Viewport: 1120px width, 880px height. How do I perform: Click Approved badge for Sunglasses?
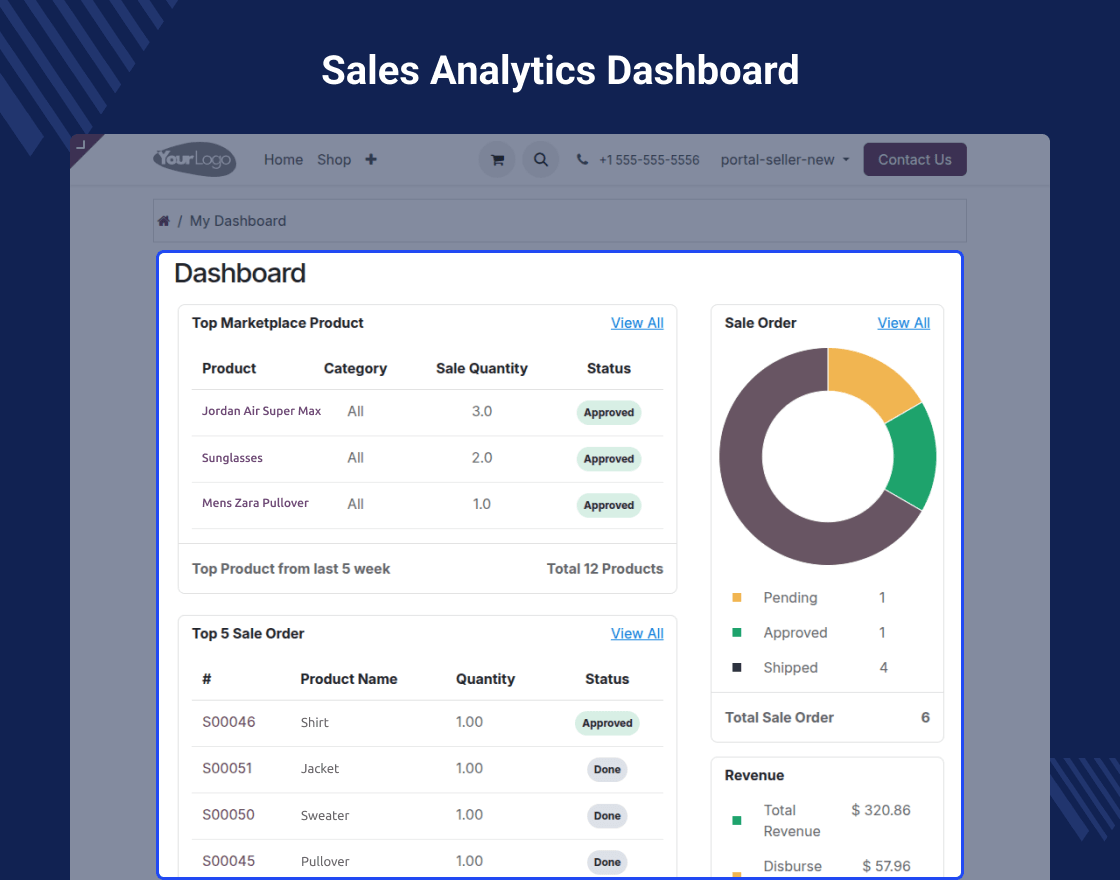[x=609, y=459]
